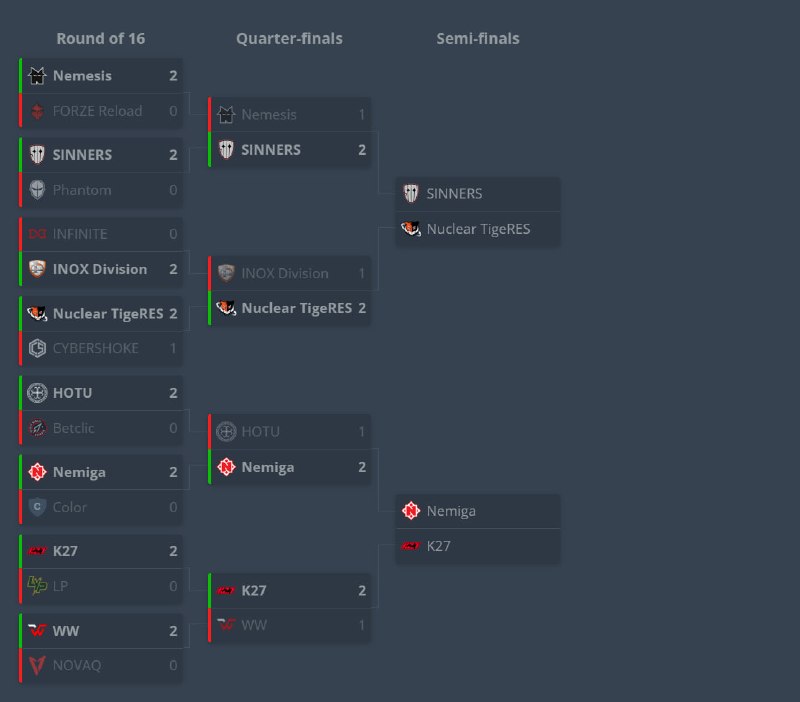Screen dimensions: 800x702
Task: Click the LP team logo
Action: click(37, 586)
